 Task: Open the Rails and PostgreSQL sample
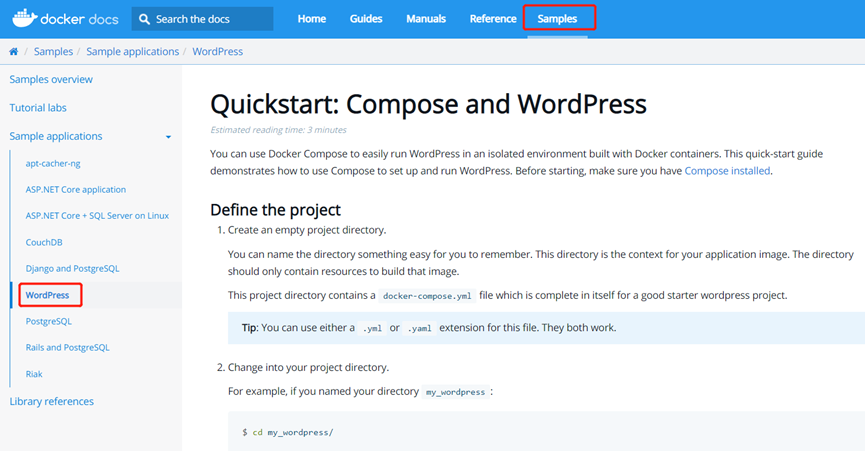pos(67,347)
